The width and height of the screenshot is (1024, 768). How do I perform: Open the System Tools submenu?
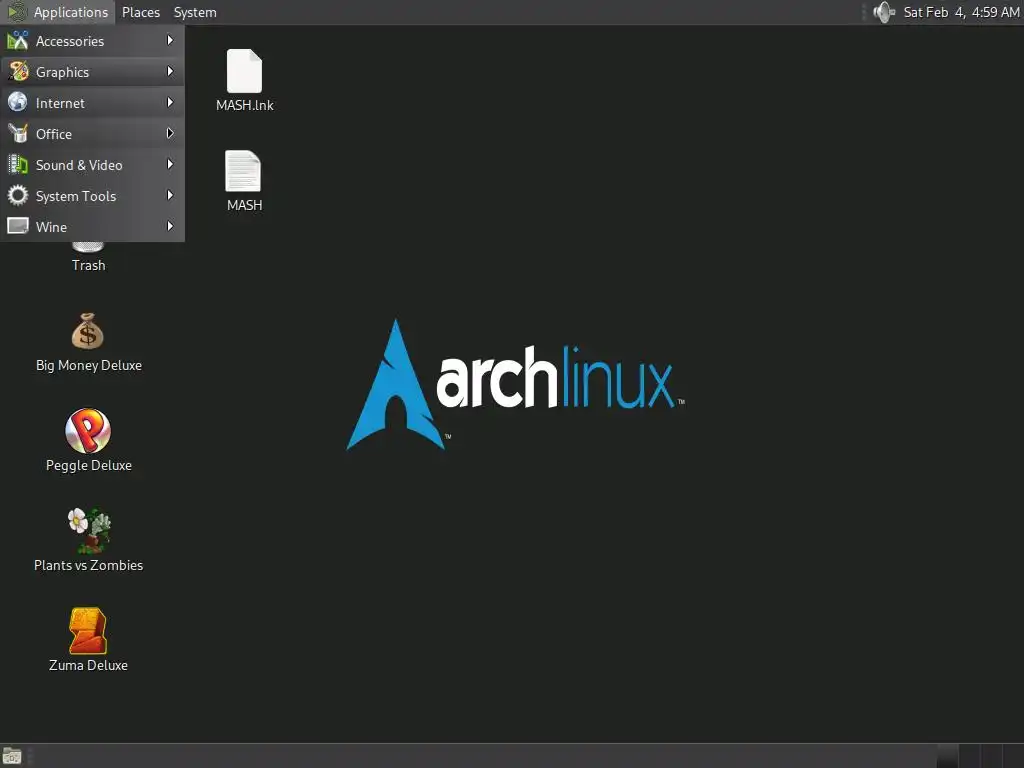(92, 196)
